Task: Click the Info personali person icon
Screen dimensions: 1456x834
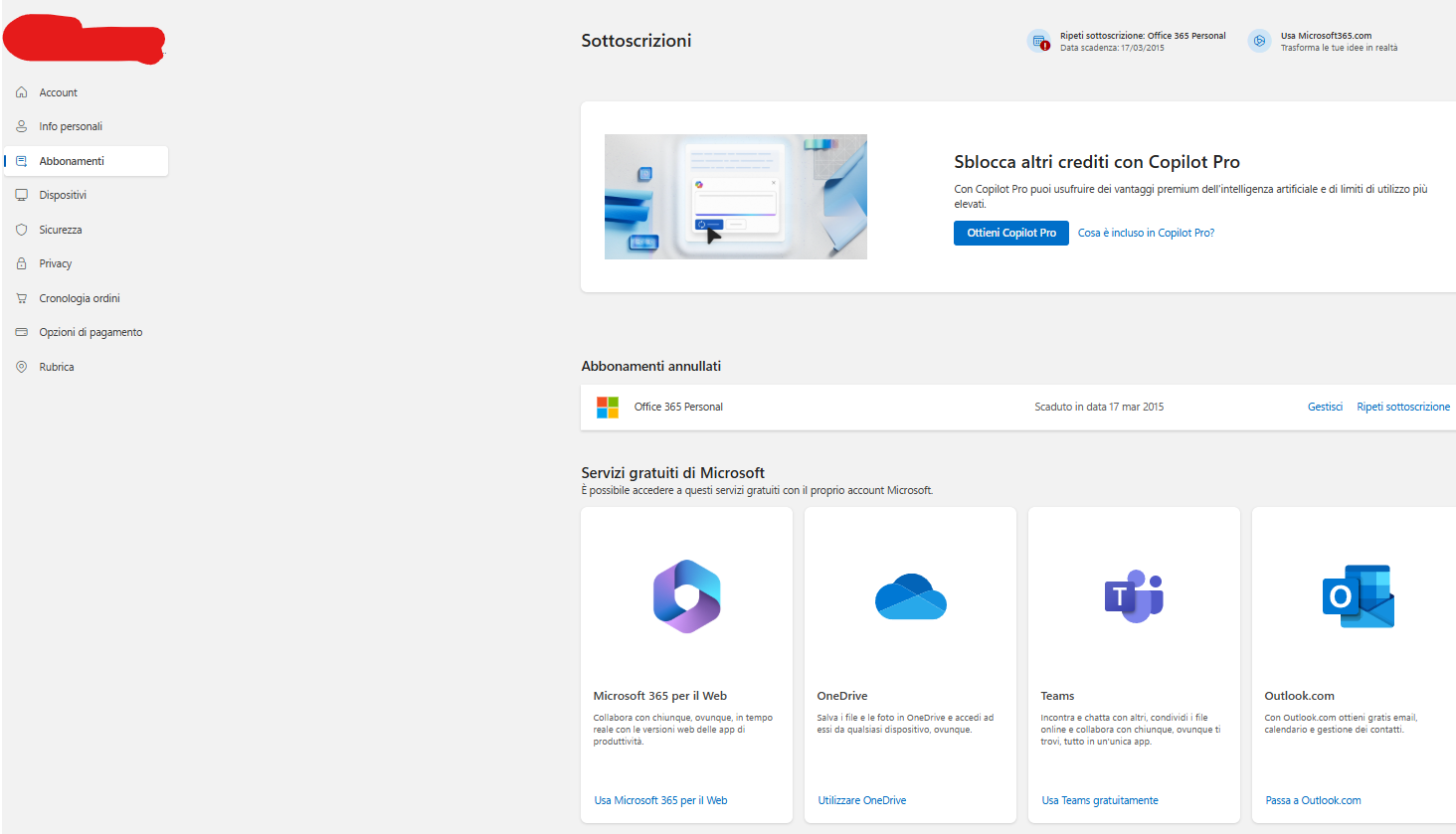Action: coord(22,126)
